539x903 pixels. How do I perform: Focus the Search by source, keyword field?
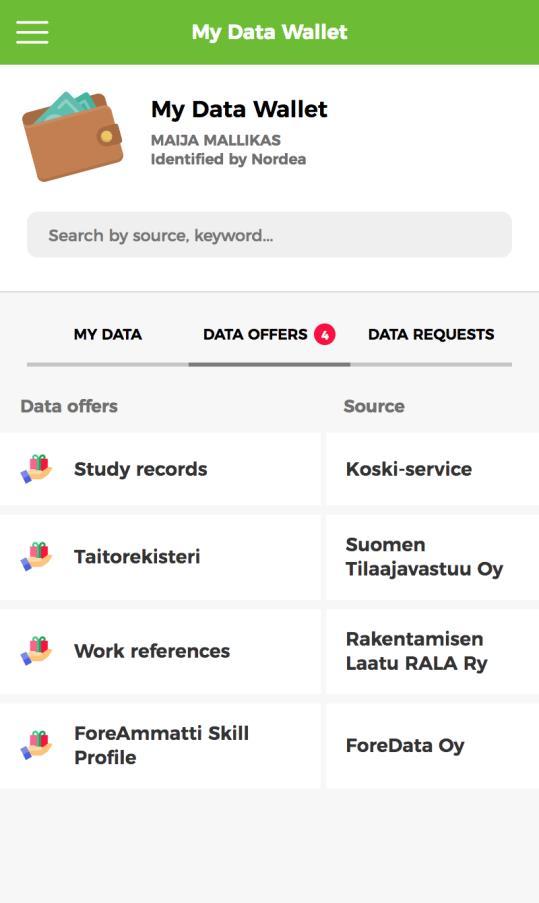[x=270, y=235]
